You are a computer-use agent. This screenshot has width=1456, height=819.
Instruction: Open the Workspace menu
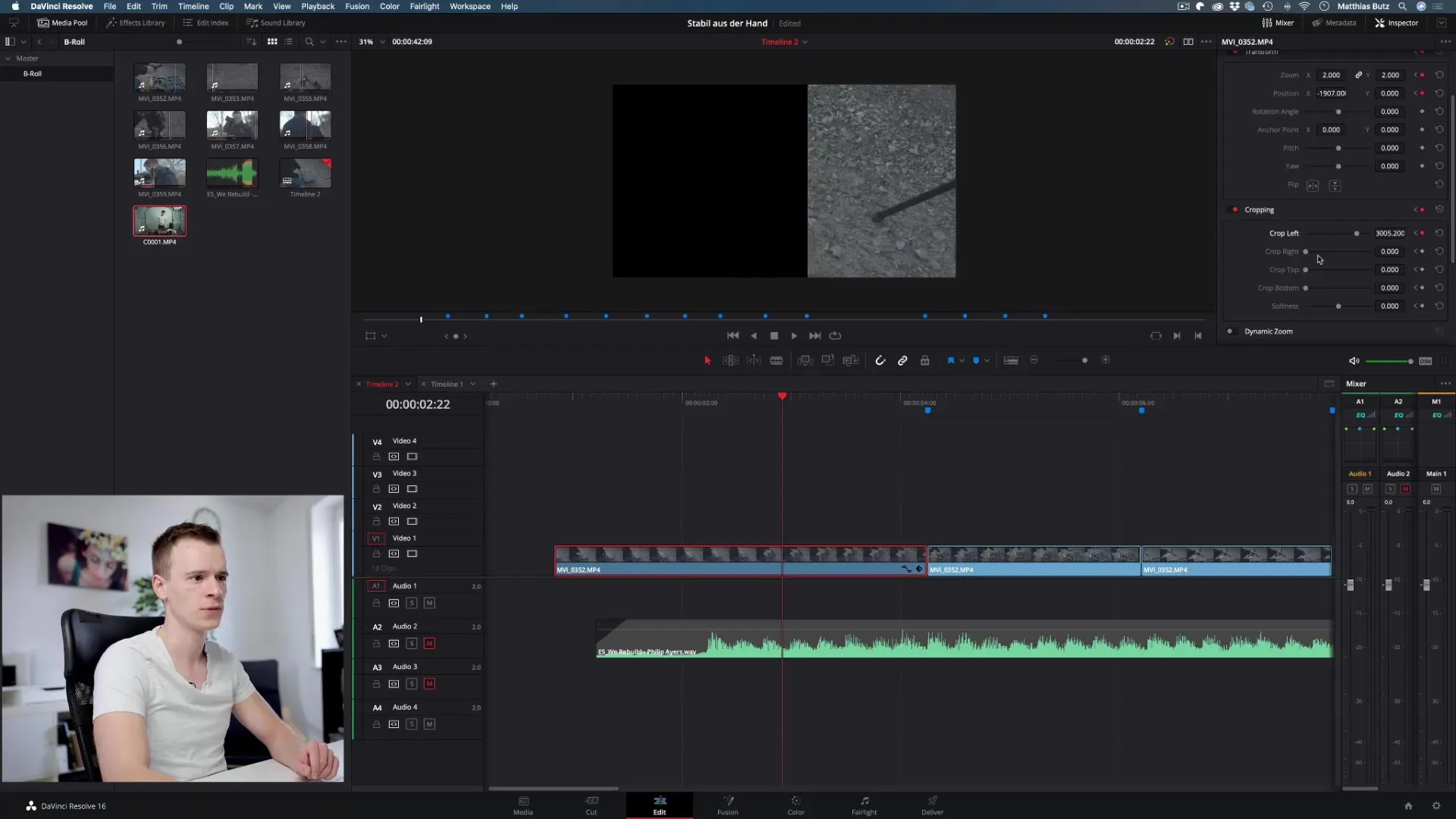pyautogui.click(x=470, y=6)
